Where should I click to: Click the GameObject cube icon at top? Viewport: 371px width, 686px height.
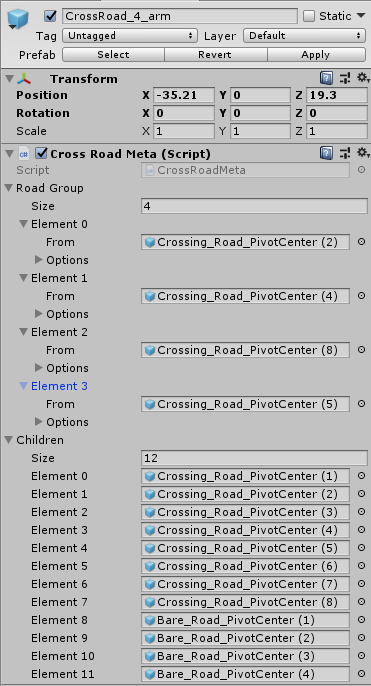coord(18,19)
